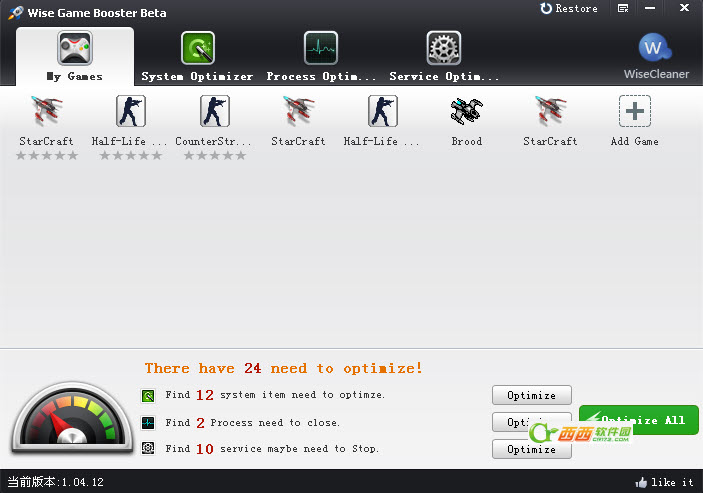
Task: Set star rating under CounterStr...
Action: (x=215, y=156)
